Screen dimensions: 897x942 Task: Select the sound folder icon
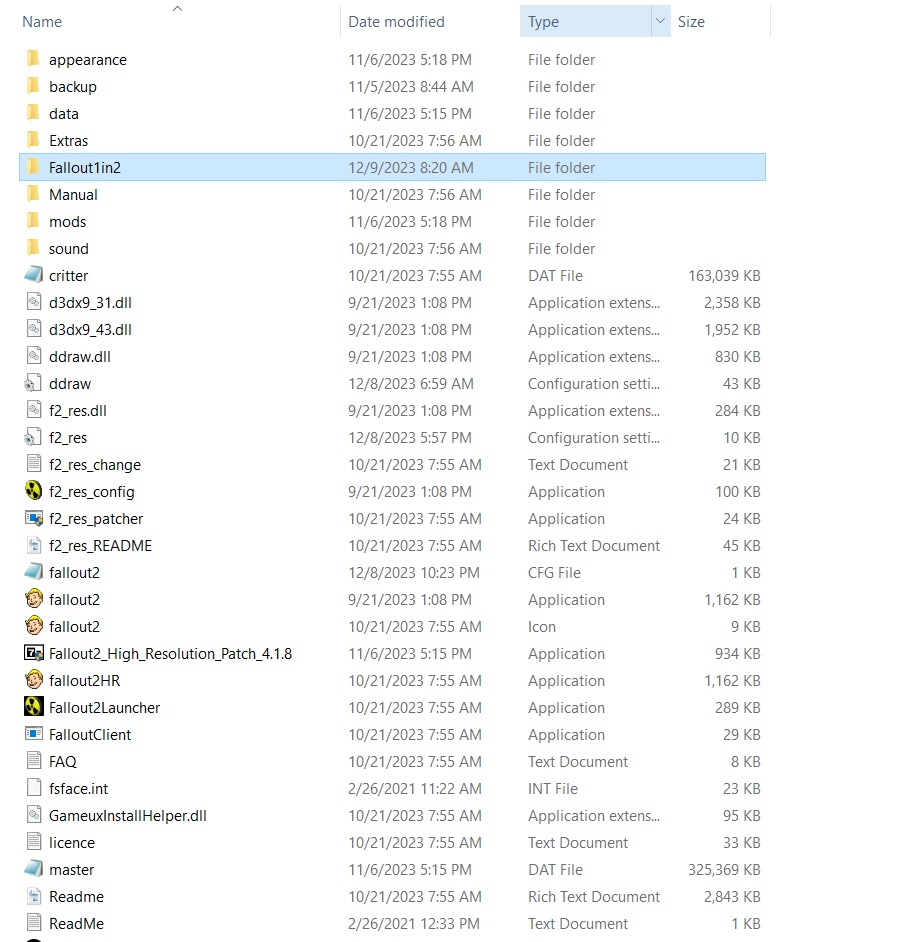point(34,248)
